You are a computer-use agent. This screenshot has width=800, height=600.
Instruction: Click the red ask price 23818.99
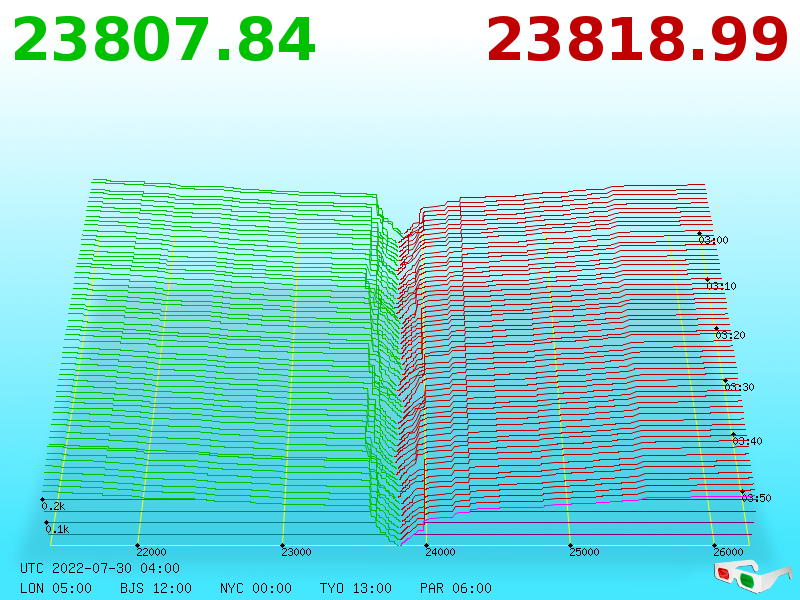pyautogui.click(x=637, y=40)
